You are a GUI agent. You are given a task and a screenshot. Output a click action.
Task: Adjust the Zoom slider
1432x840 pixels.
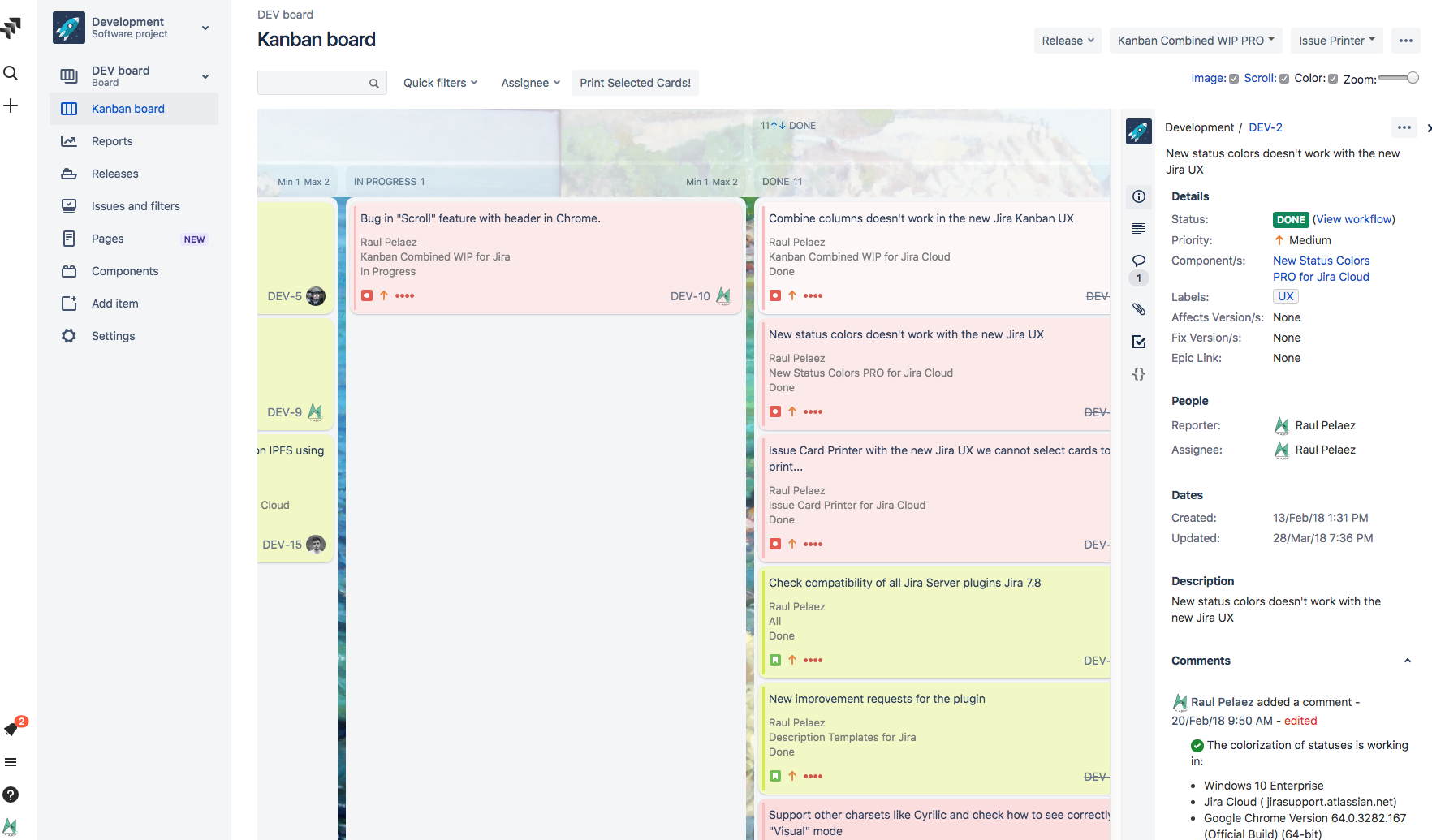[1412, 78]
